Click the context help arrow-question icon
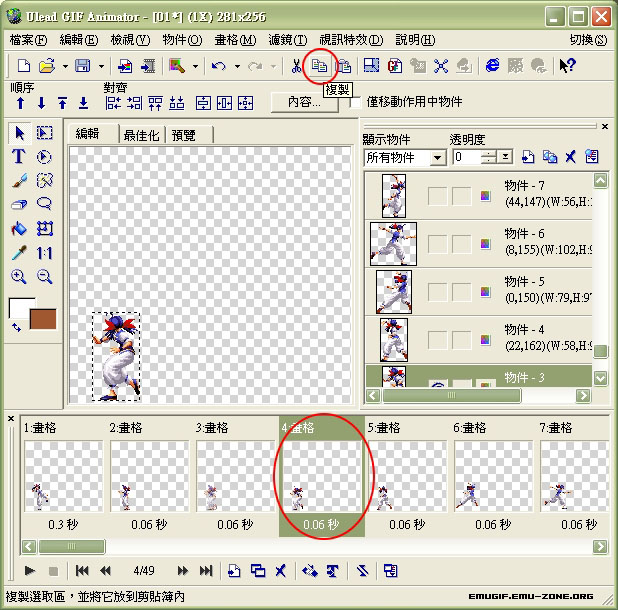 coord(567,65)
